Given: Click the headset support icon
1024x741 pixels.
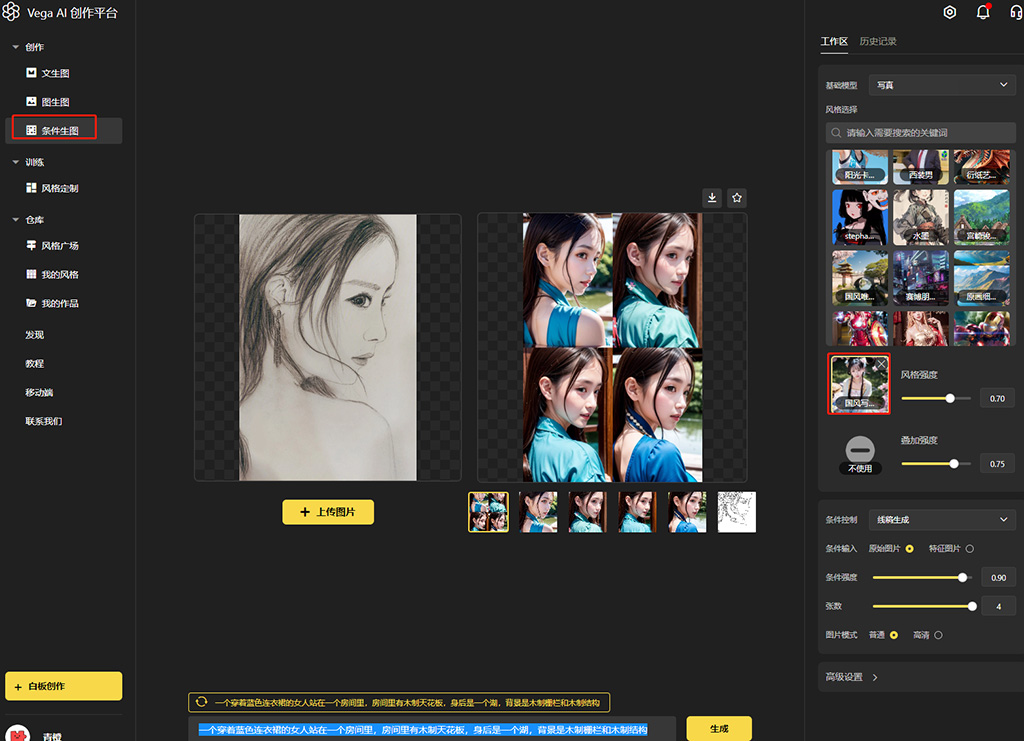Looking at the screenshot, I should (1016, 13).
